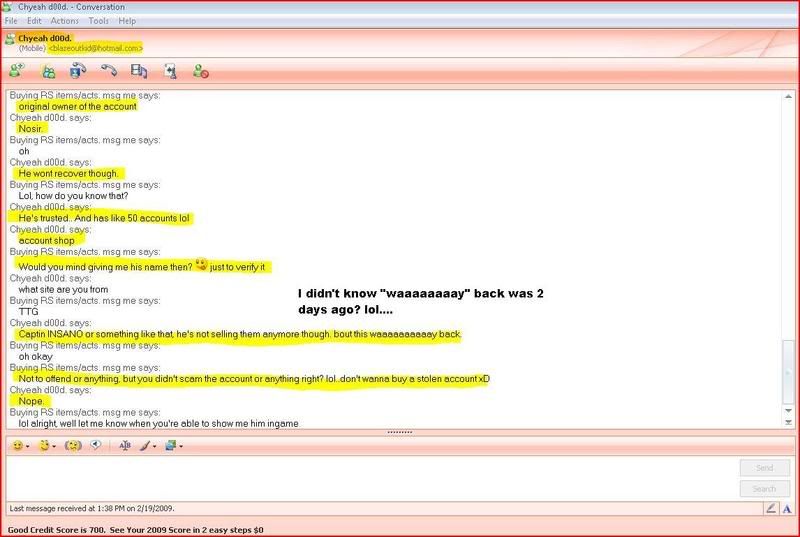800x537 pixels.
Task: Click the message "TTG"
Action: (x=28, y=312)
